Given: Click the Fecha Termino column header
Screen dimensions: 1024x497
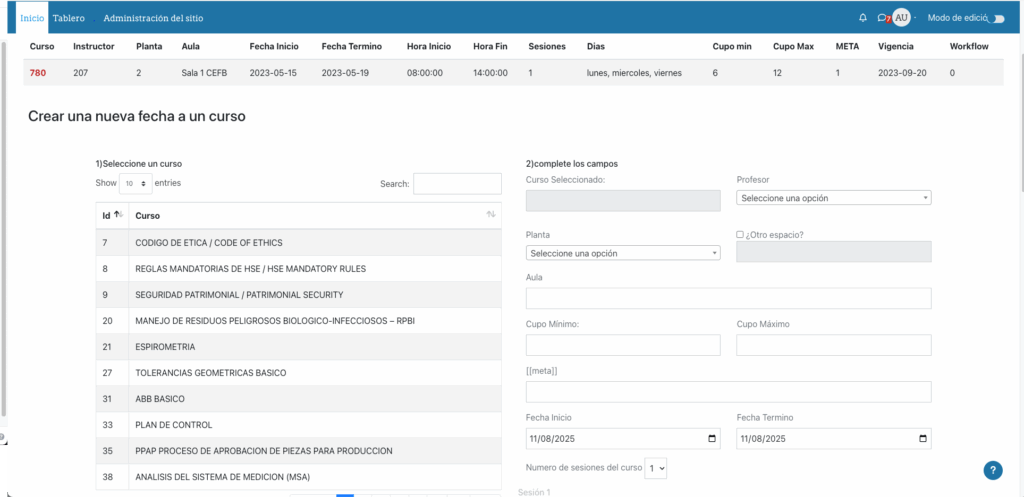Looking at the screenshot, I should tap(352, 46).
